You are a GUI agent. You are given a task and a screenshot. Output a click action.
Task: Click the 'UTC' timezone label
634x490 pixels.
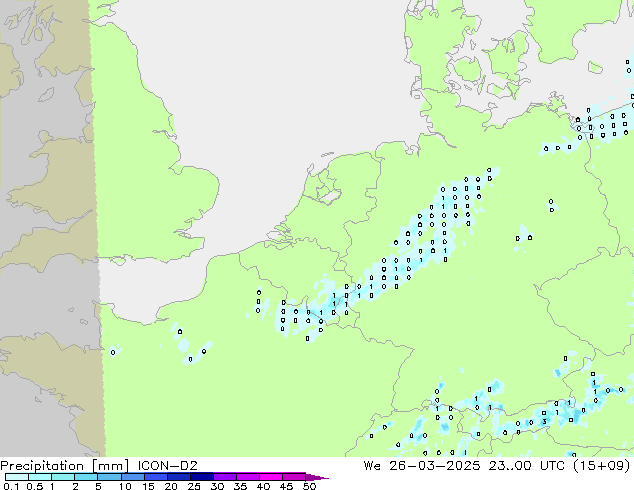[552, 466]
